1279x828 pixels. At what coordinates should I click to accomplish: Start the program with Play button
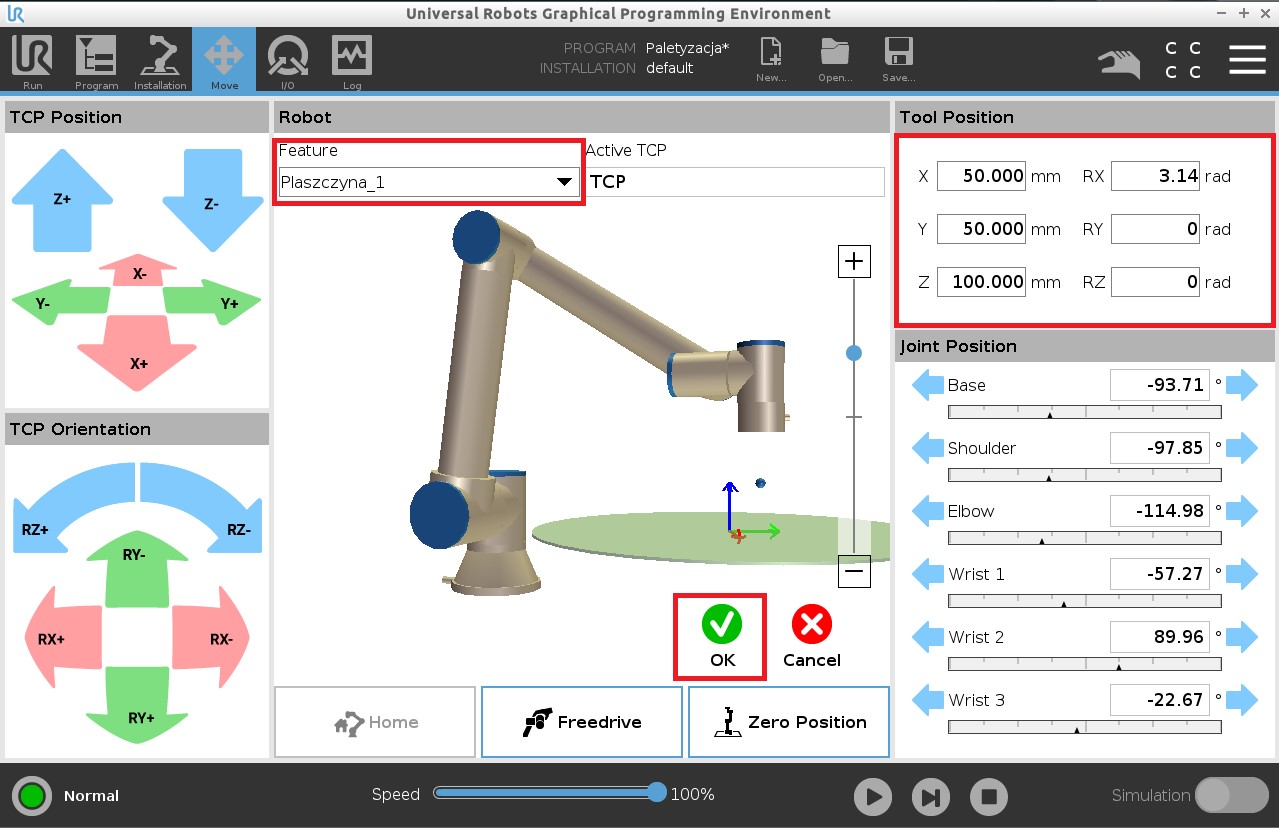point(873,797)
